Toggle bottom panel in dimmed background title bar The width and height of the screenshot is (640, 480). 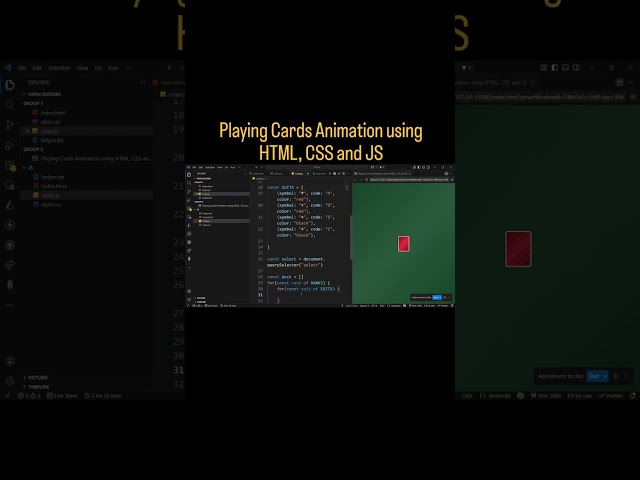point(565,67)
